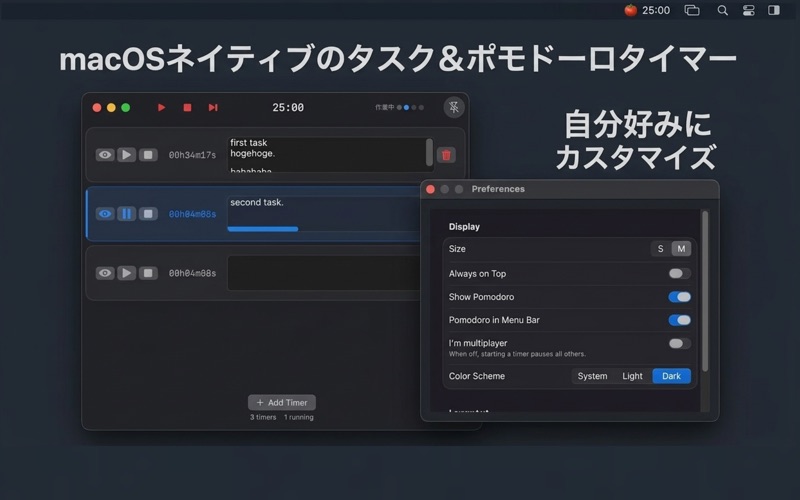800x500 pixels.
Task: Select size M in Preferences
Action: pyautogui.click(x=681, y=249)
